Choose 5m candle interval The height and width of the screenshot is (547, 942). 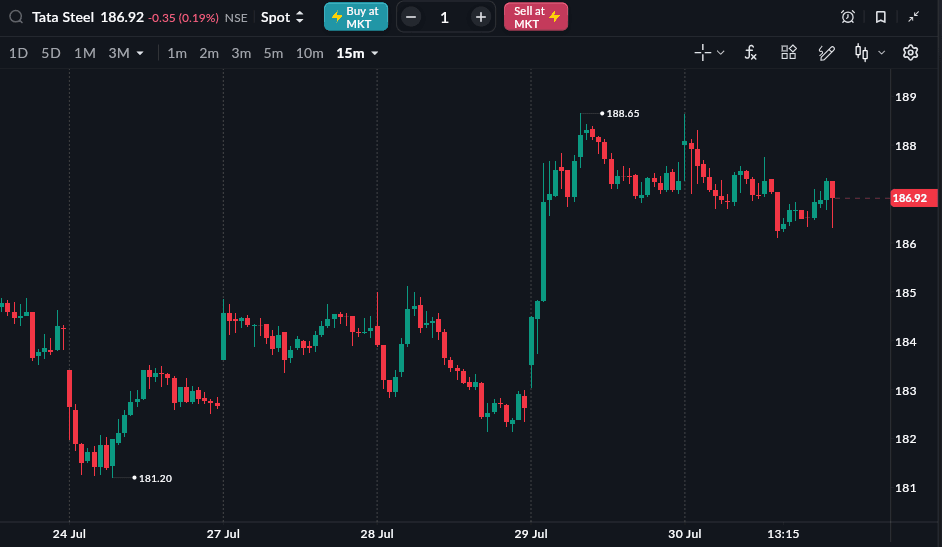(273, 53)
